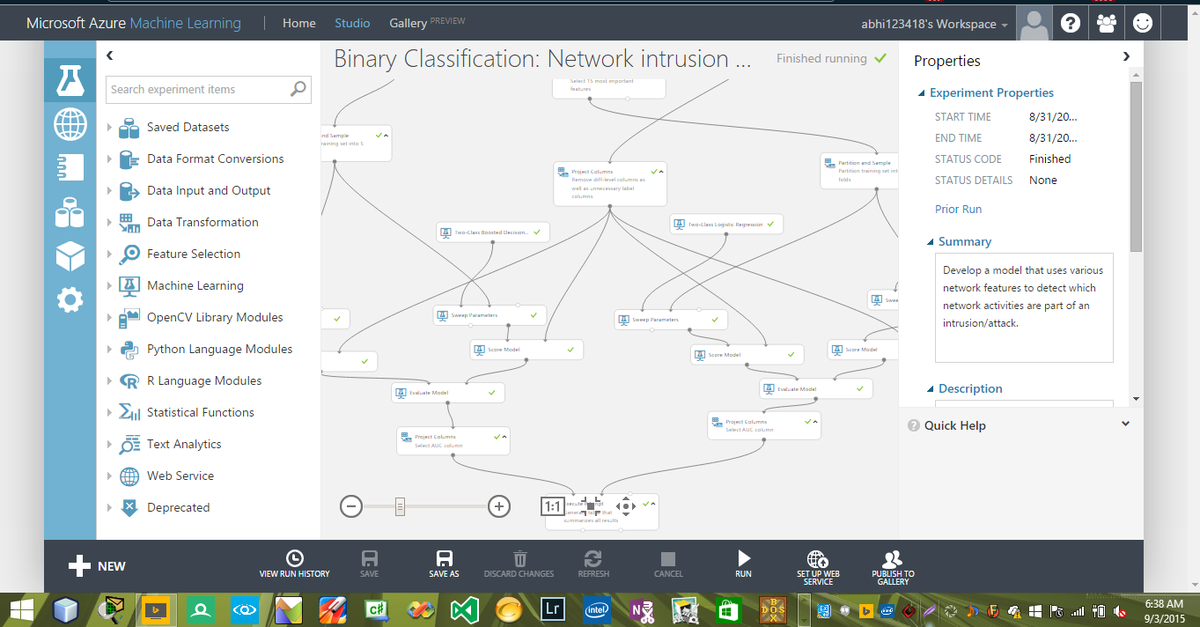Click the user avatar icon in header

[1036, 23]
